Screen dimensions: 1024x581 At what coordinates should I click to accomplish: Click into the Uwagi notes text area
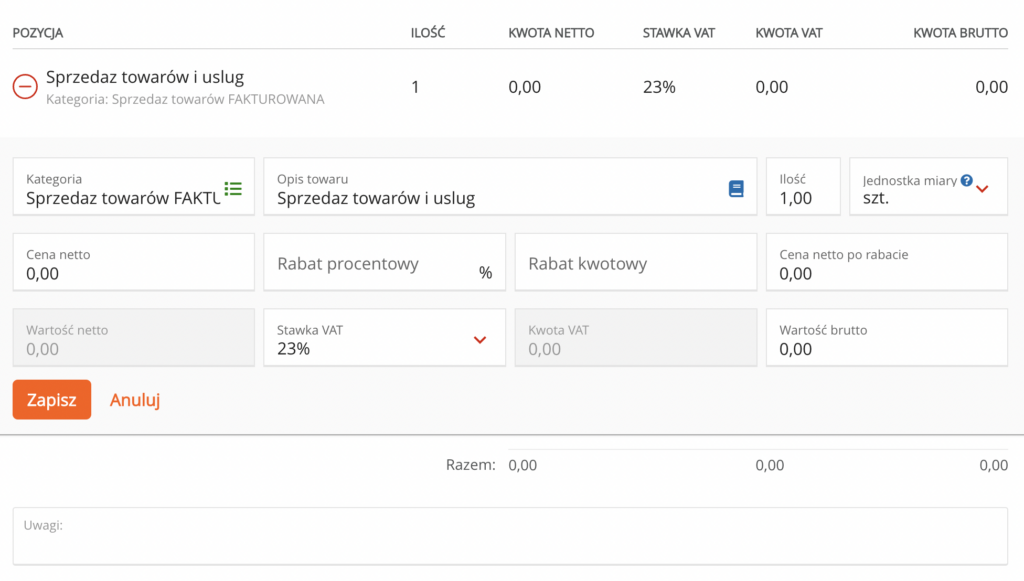[x=510, y=540]
